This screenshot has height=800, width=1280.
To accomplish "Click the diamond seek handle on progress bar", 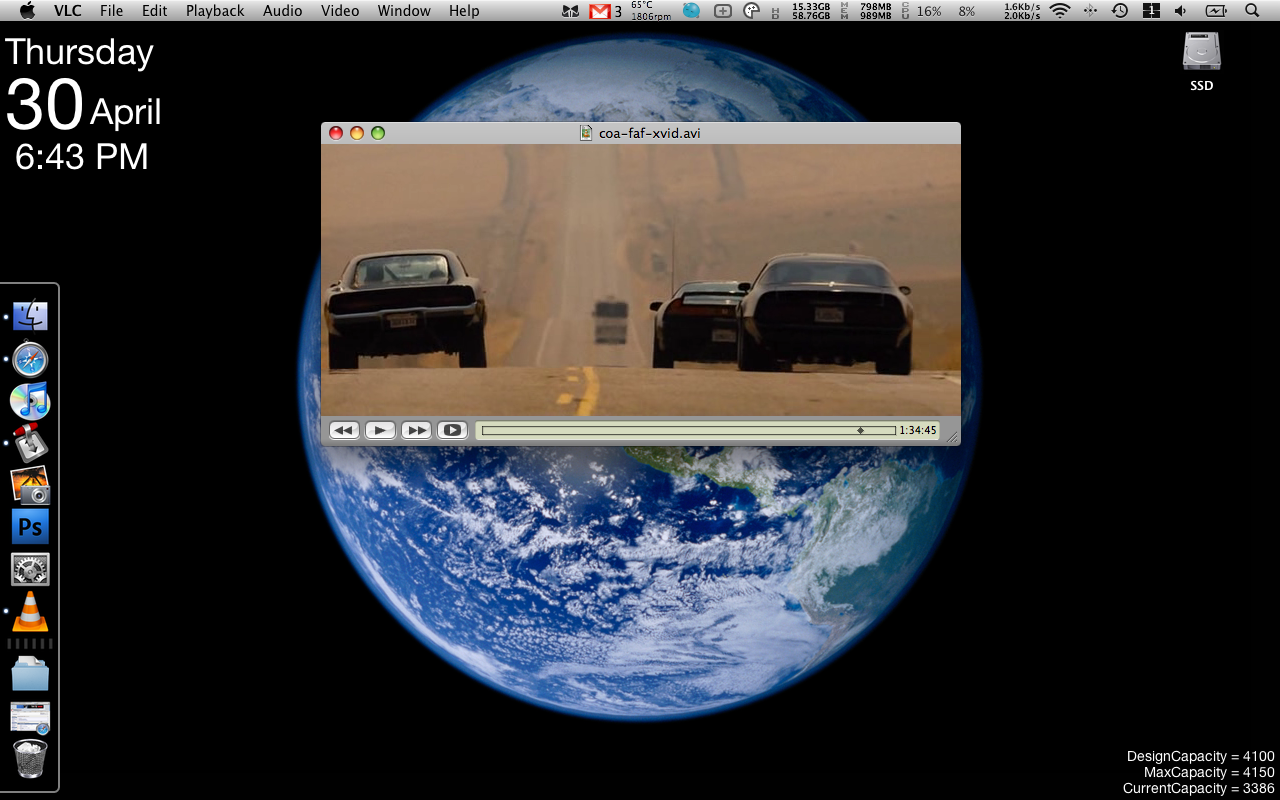I will point(860,431).
